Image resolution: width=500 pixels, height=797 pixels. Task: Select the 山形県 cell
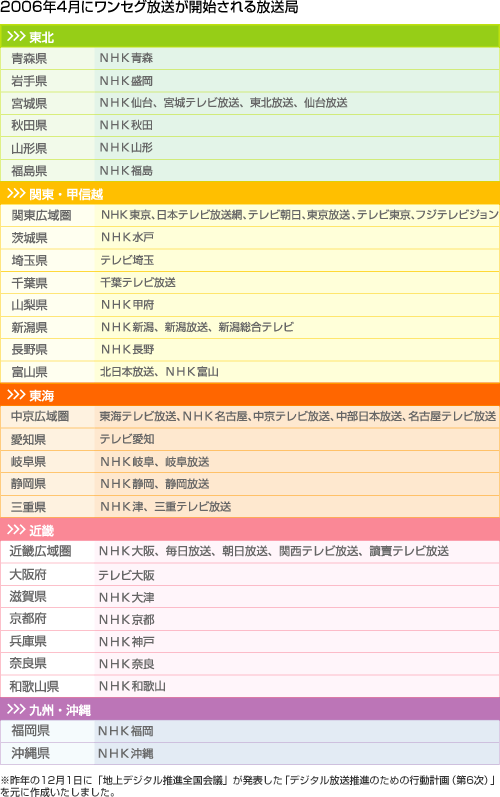tap(47, 148)
